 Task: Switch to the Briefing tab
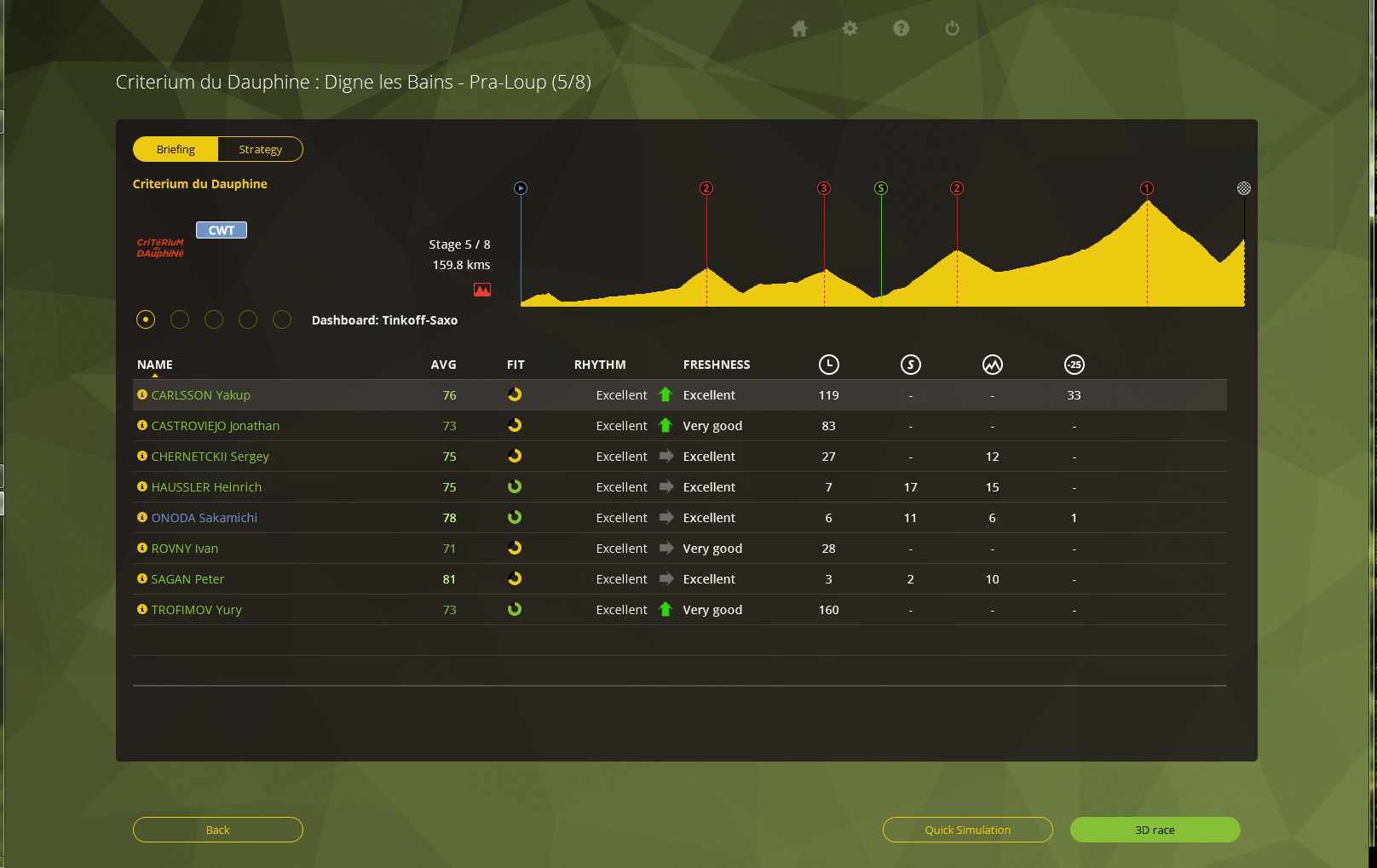click(x=176, y=149)
